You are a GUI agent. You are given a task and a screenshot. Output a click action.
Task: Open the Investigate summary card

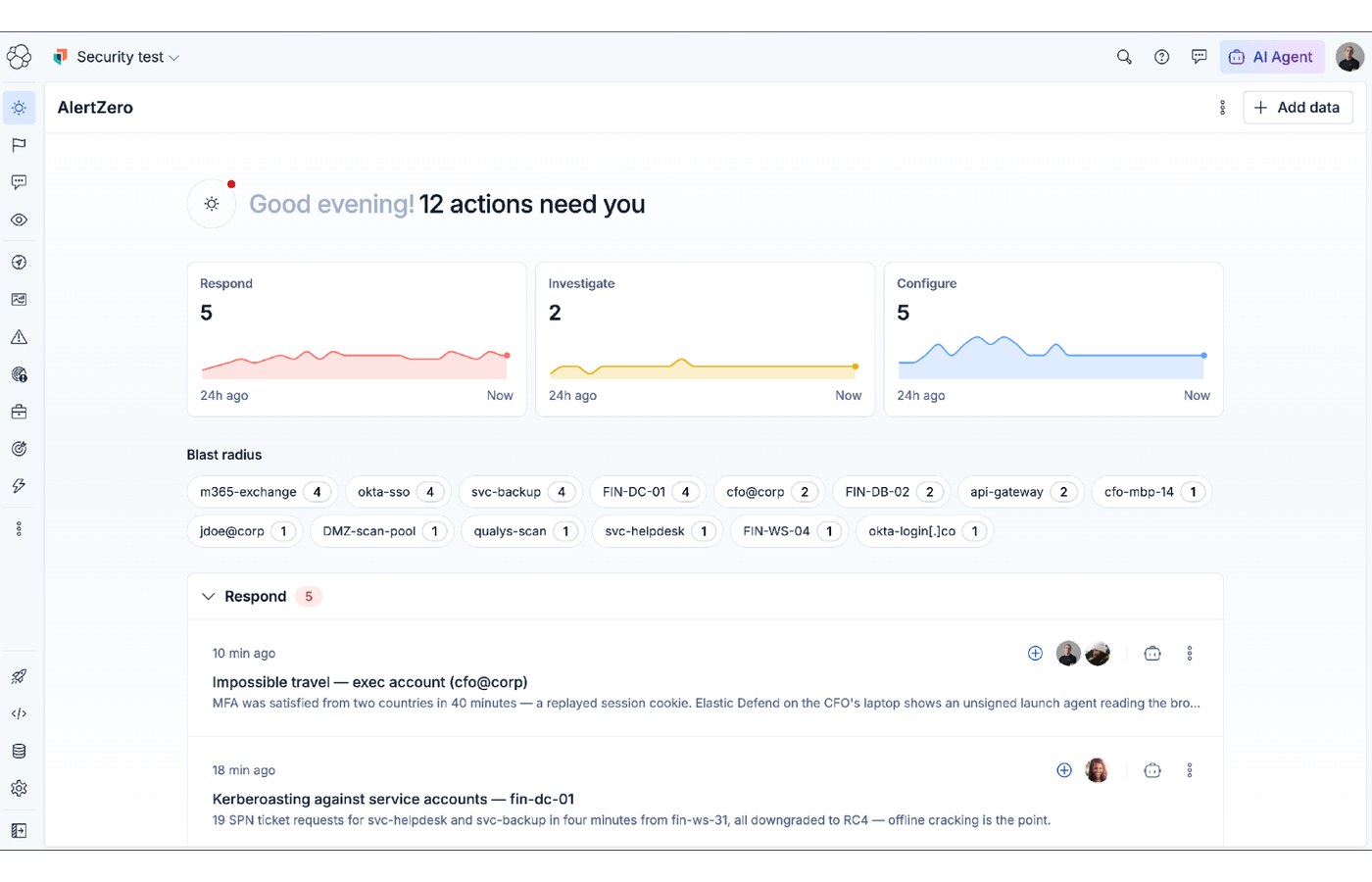click(705, 339)
